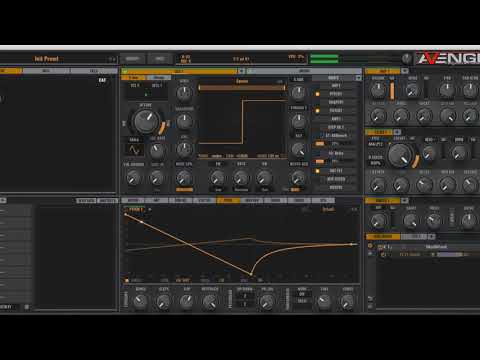Click the green output level meter
The width and height of the screenshot is (480, 360).
(x=324, y=59)
